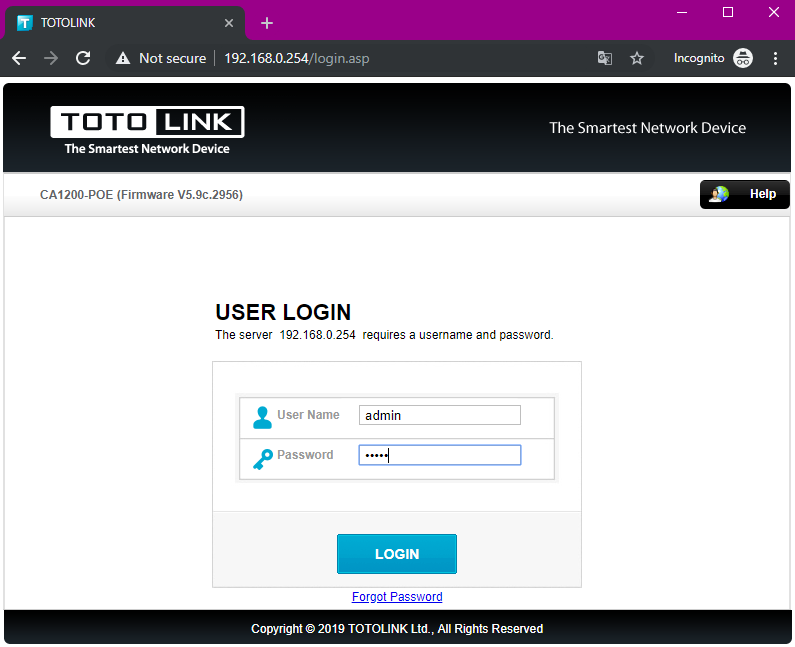The width and height of the screenshot is (795, 647).
Task: Open the Help button
Action: pyautogui.click(x=744, y=194)
